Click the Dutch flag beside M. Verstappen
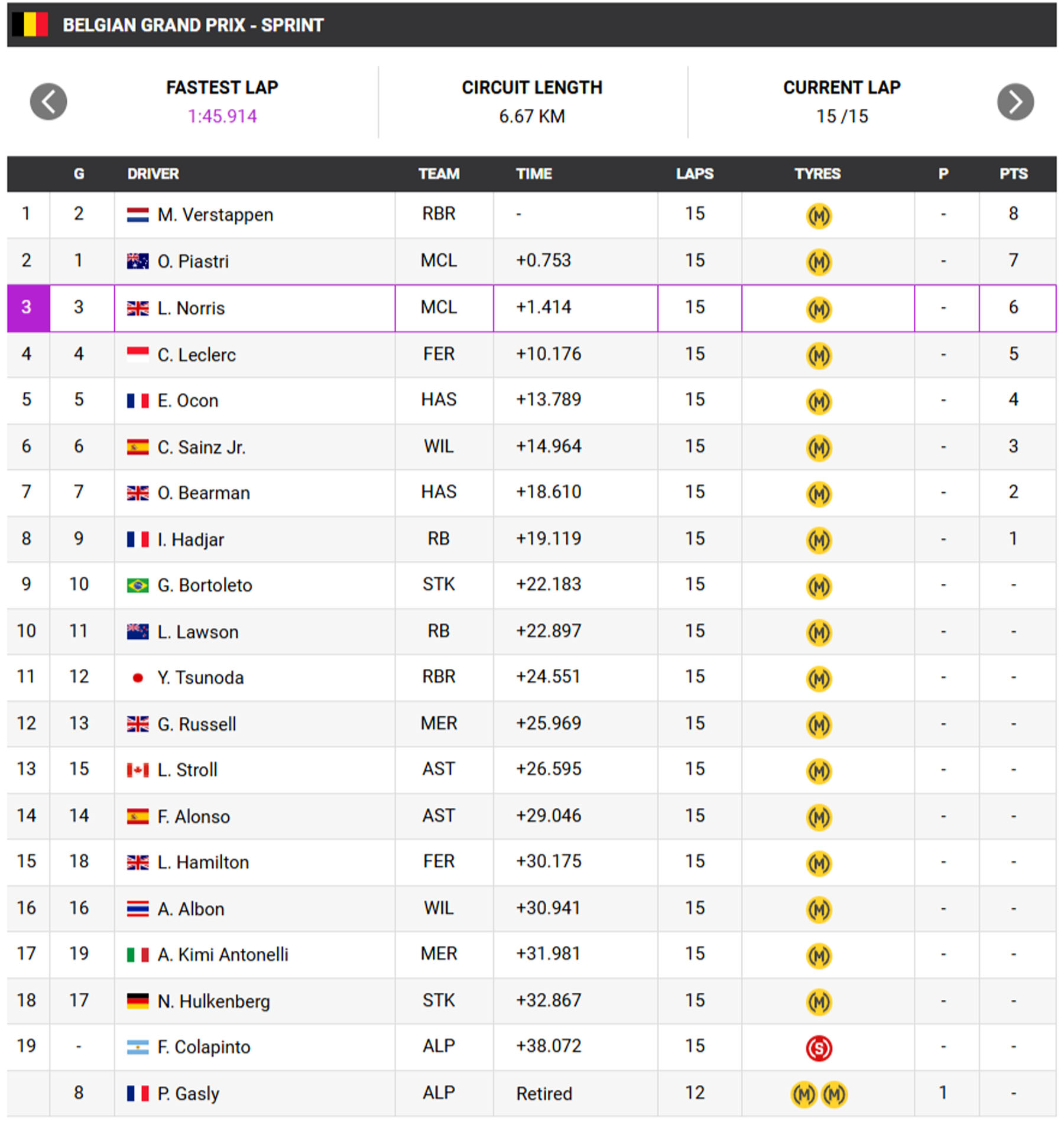Viewport: 1064px width, 1131px height. 138,214
